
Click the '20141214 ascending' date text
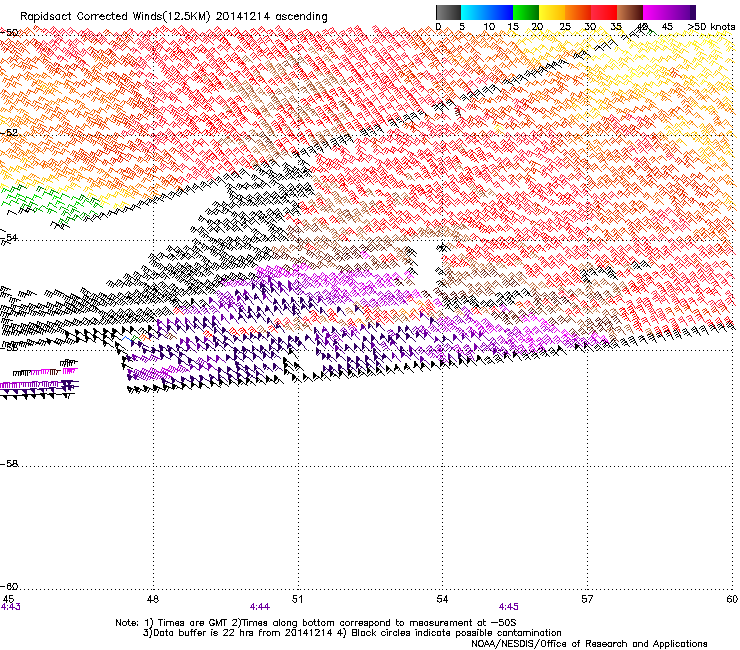(x=272, y=17)
